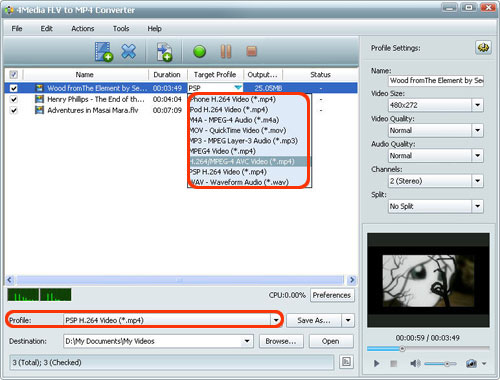
Task: Start conversion with green round button
Action: (x=199, y=52)
